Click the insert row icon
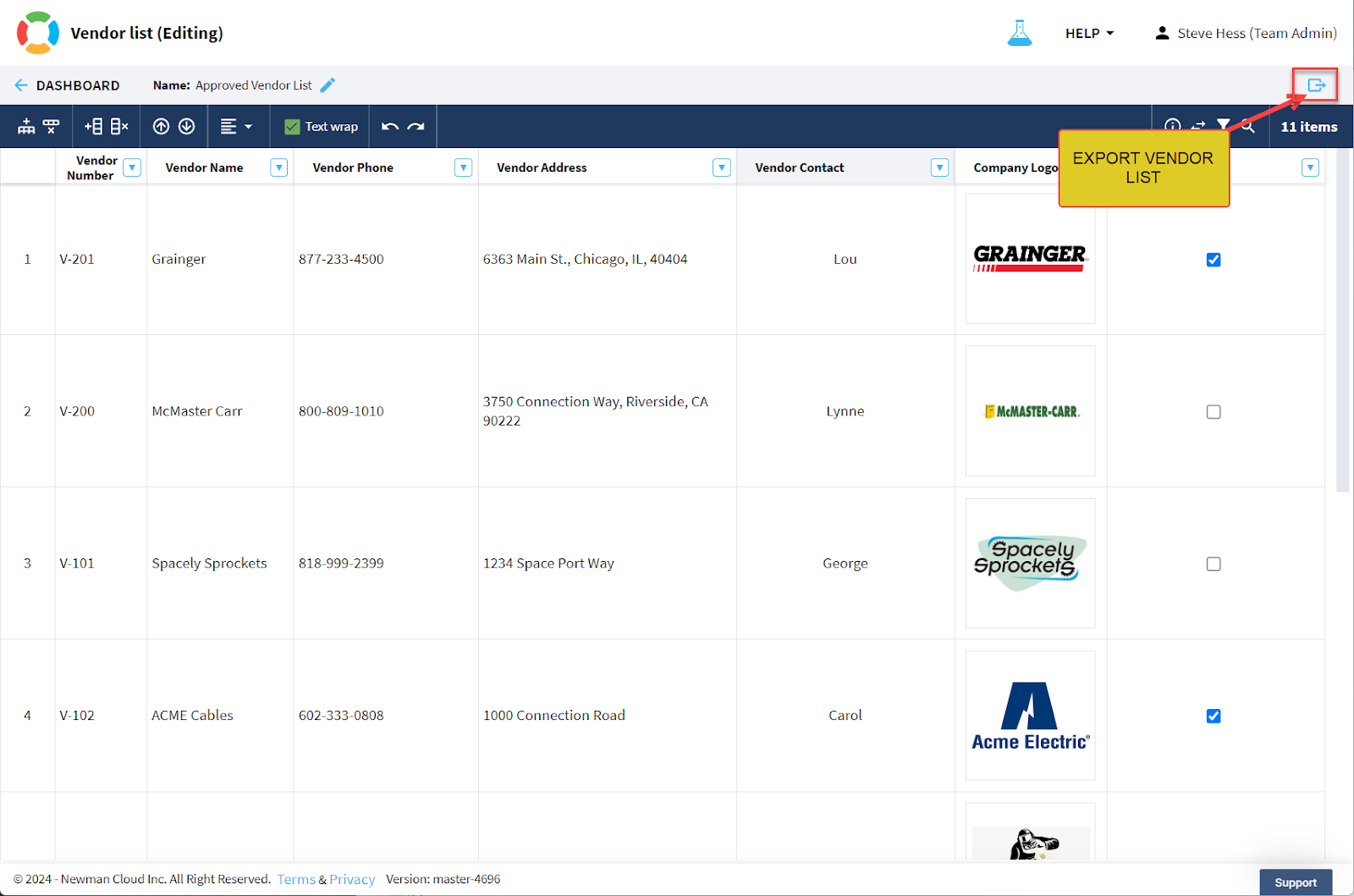 (26, 126)
